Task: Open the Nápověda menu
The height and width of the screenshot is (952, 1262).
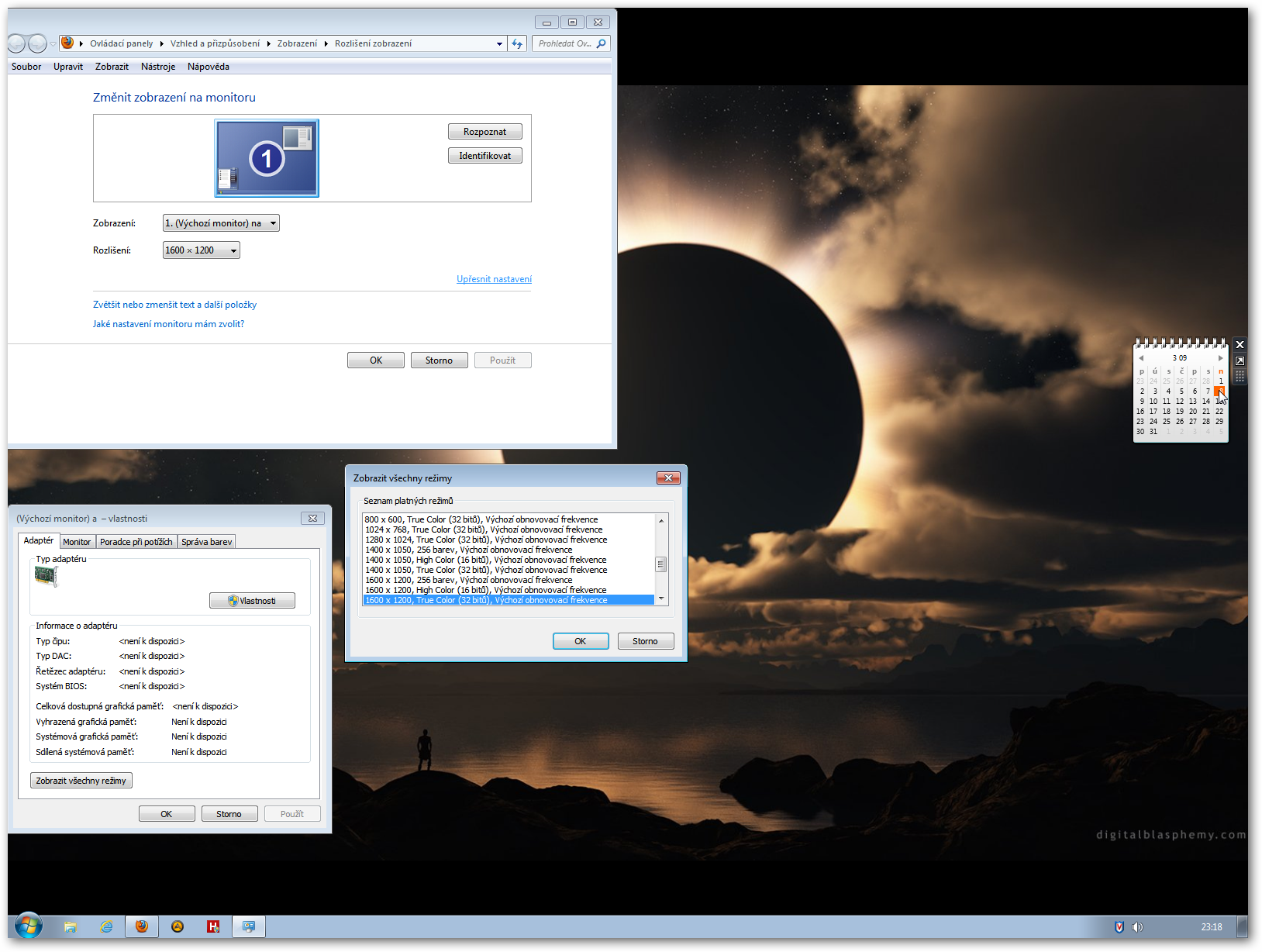Action: 209,67
